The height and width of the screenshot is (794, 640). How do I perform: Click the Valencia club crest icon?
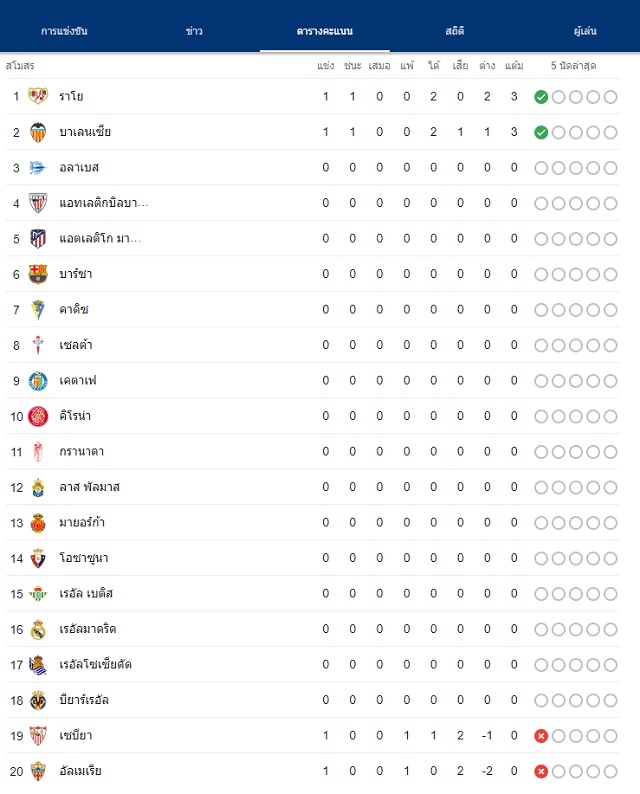pyautogui.click(x=38, y=132)
